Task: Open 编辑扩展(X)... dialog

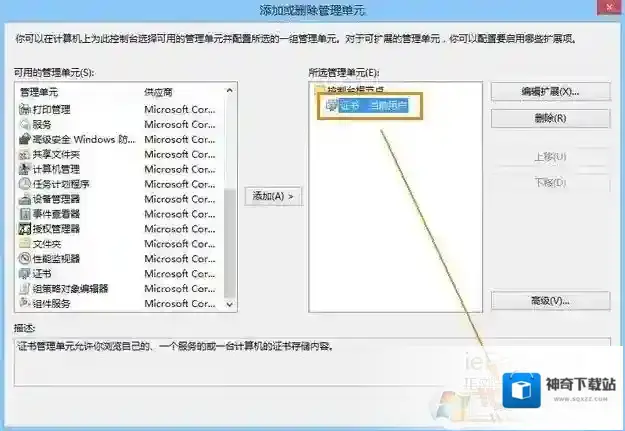Action: pos(550,91)
